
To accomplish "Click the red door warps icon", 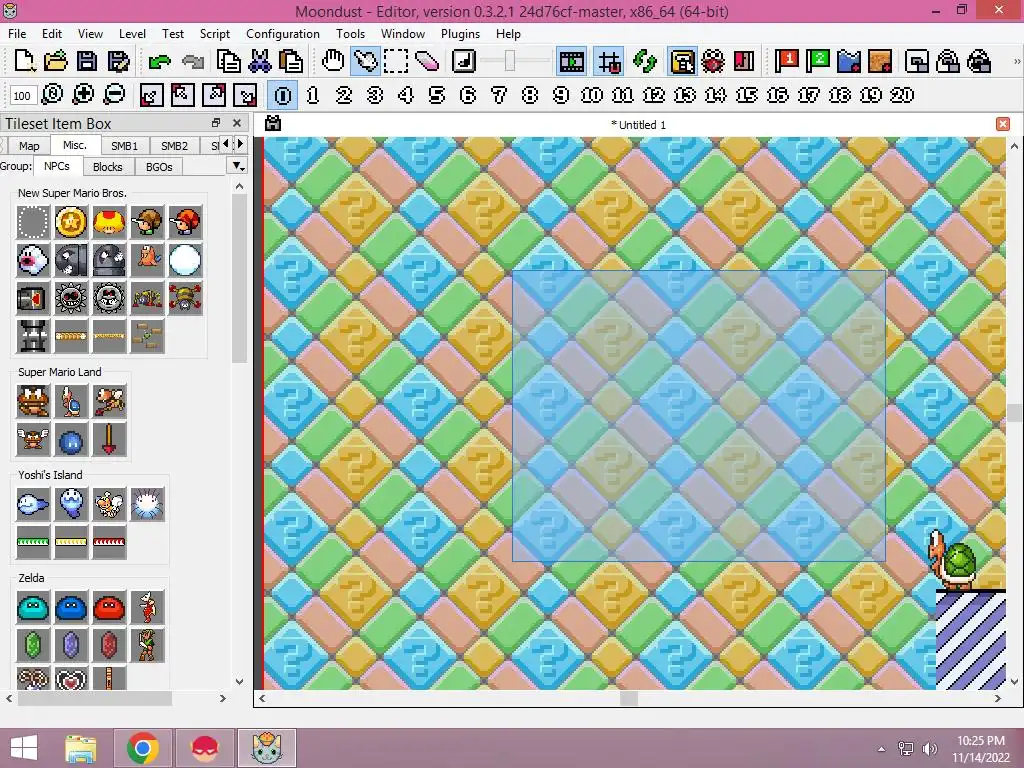I will (744, 61).
